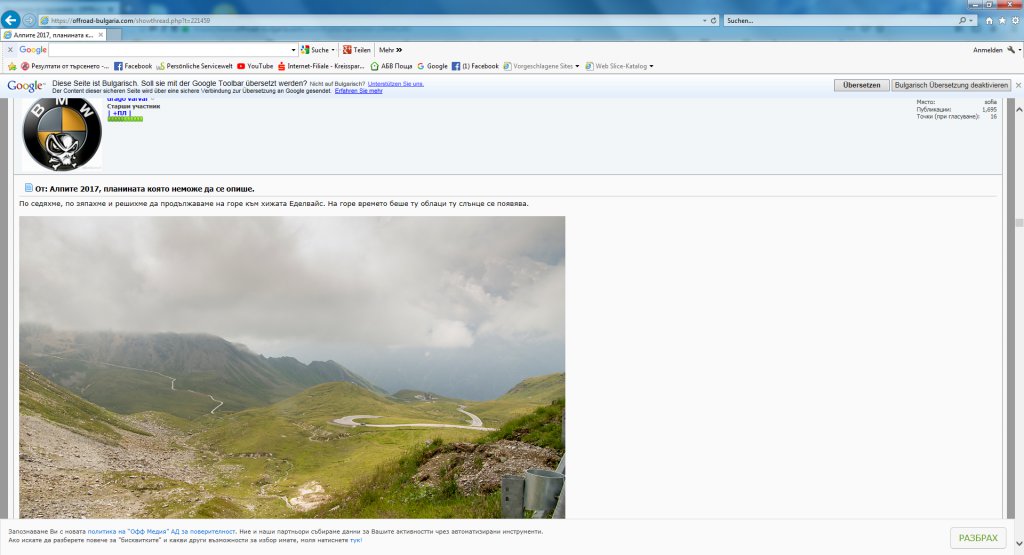This screenshot has height=555, width=1024.
Task: Close the Google Toolbar with its X
Action: coord(10,50)
